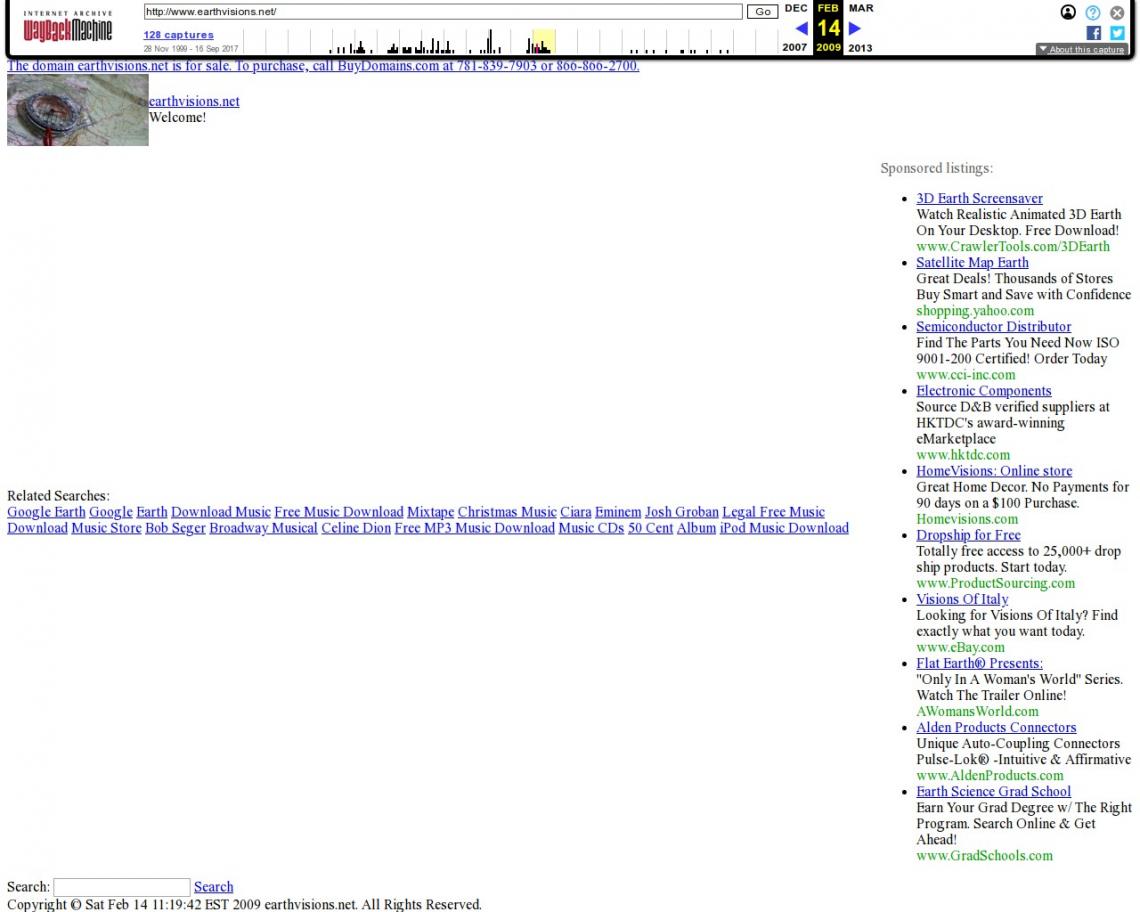The width and height of the screenshot is (1140, 912).
Task: Close the Wayback toolbar
Action: [x=1117, y=12]
